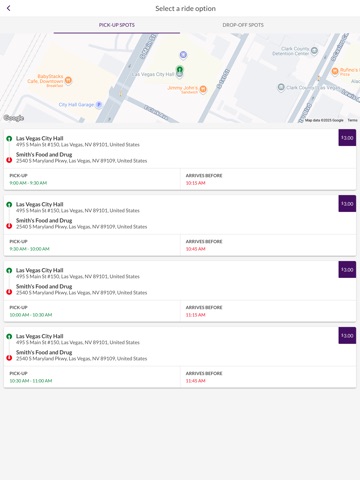Screen dimensions: 360x480
Task: Choose pick-up window 10:00 AM - 10:30 AM
Action: [x=31, y=315]
